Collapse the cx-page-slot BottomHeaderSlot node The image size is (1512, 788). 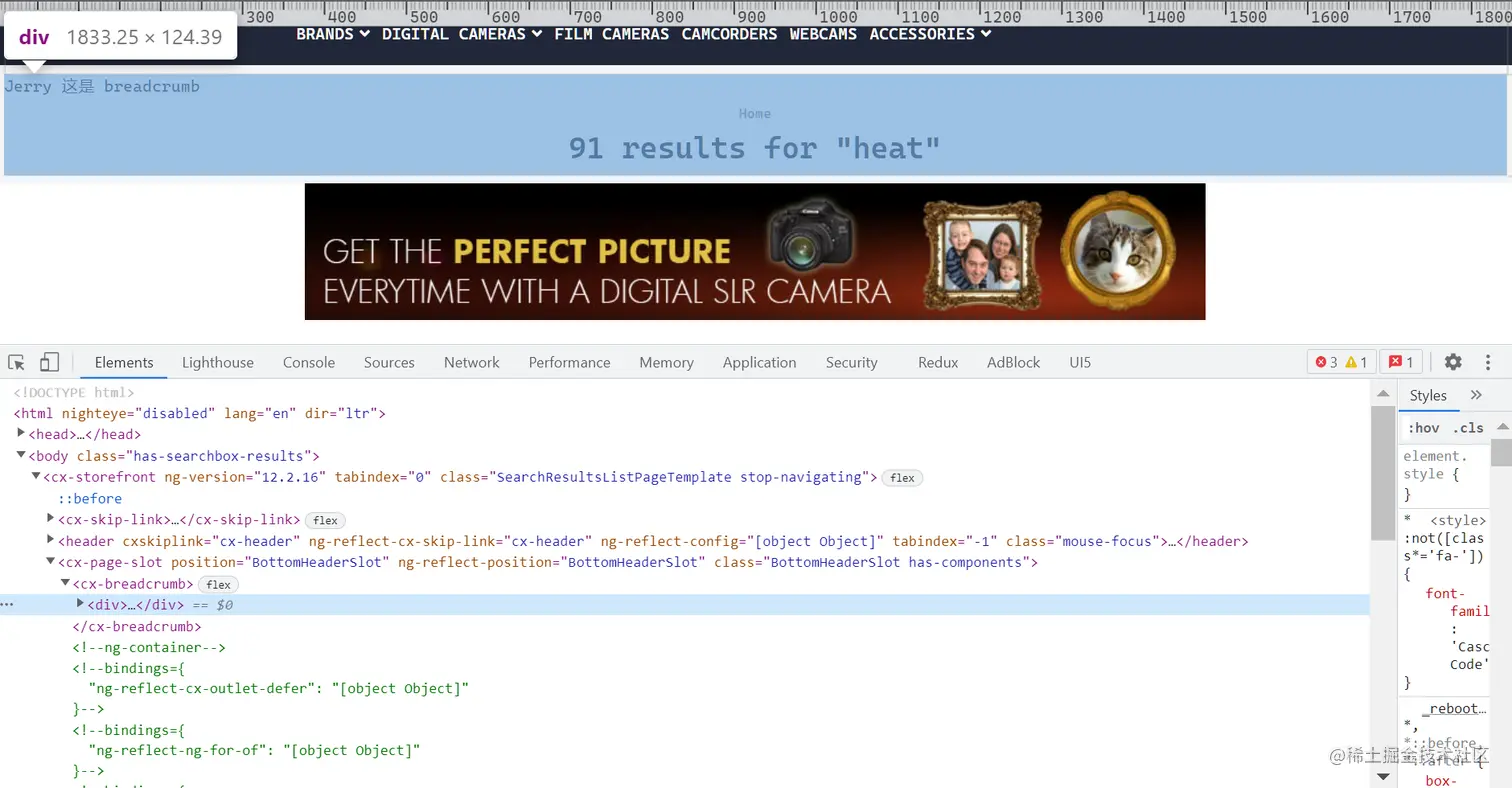pyautogui.click(x=51, y=561)
